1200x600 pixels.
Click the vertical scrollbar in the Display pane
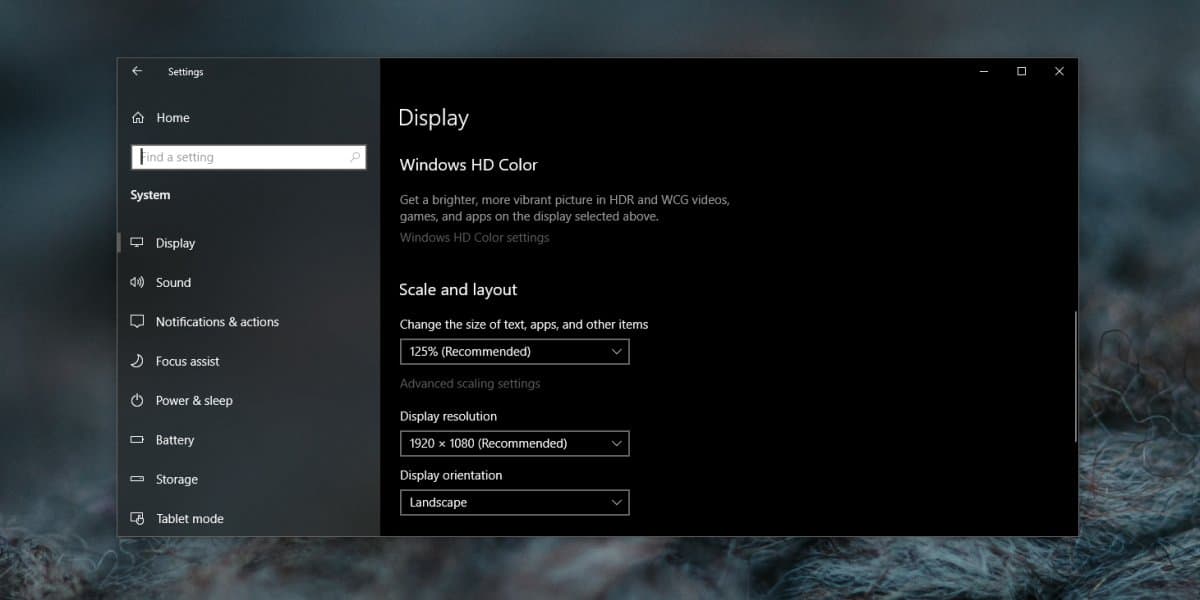point(1075,376)
